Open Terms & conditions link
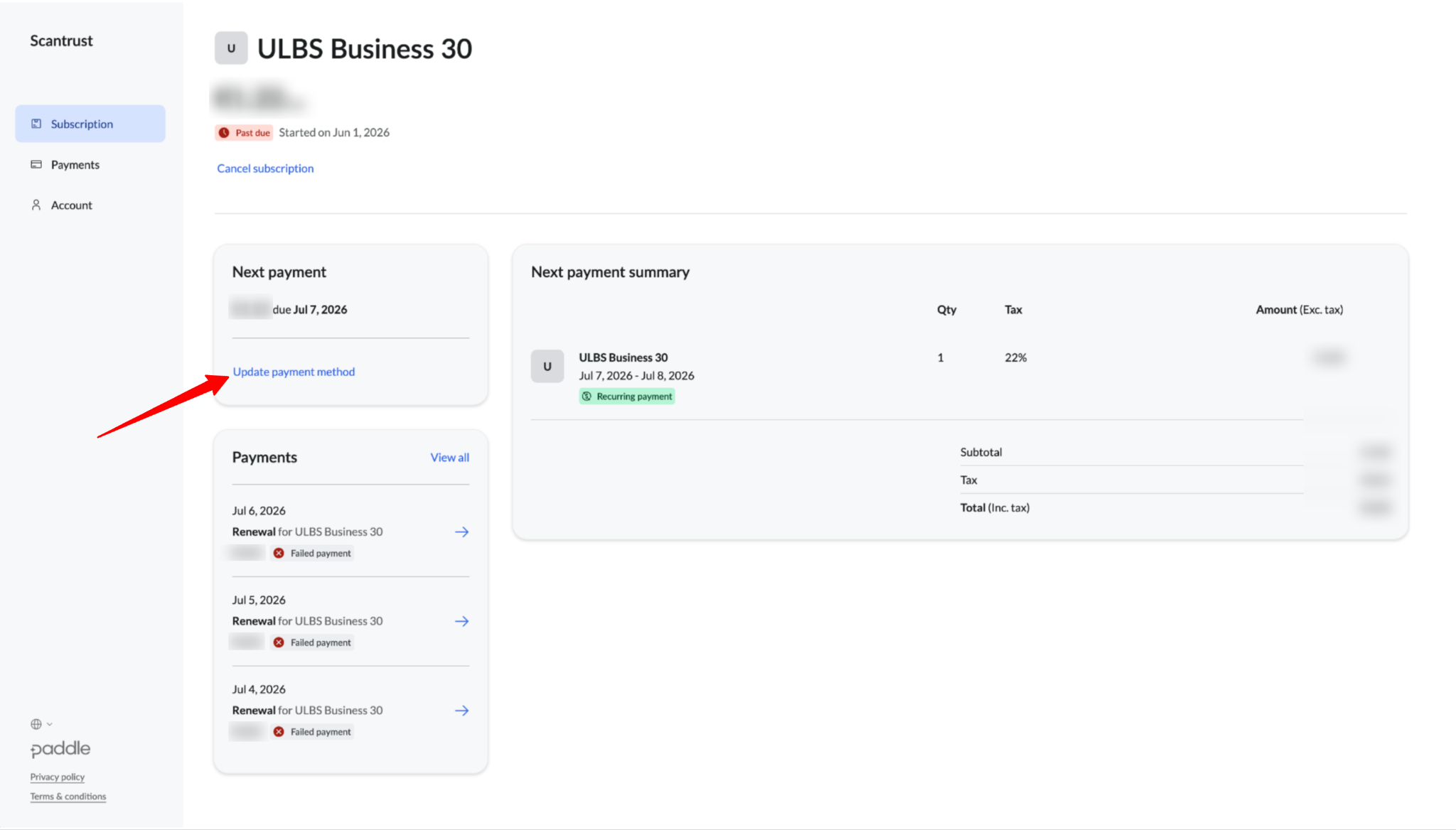1456x830 pixels. click(x=68, y=797)
